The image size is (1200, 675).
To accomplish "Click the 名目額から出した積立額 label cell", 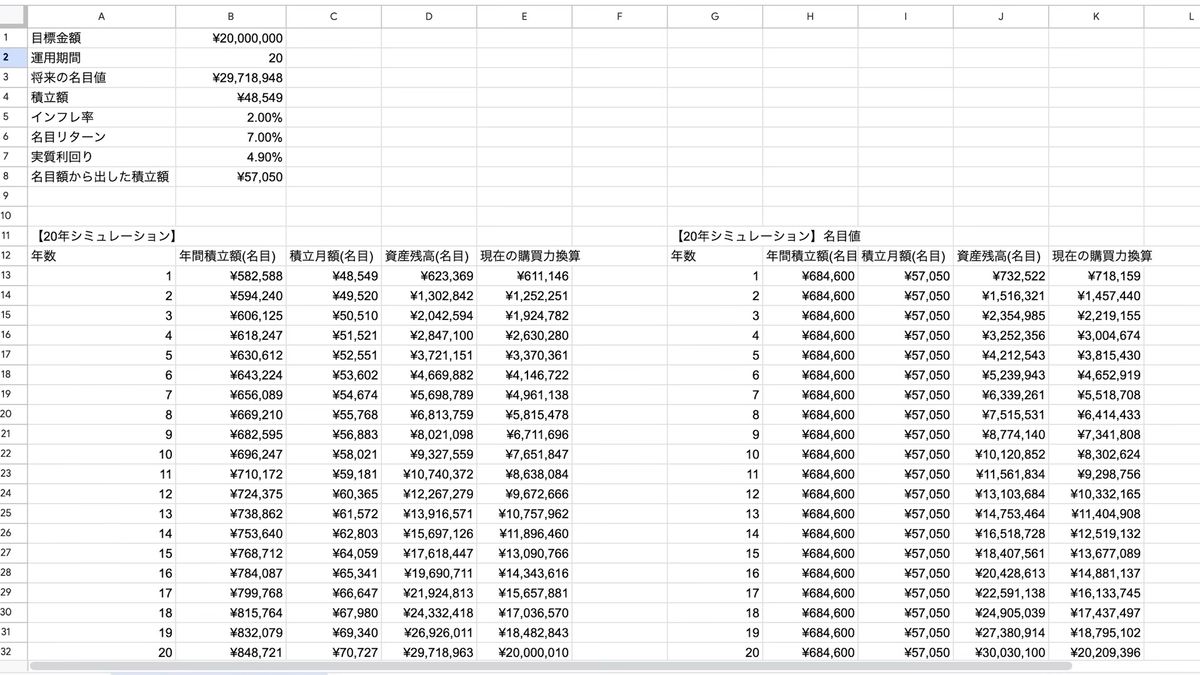I will click(100, 176).
